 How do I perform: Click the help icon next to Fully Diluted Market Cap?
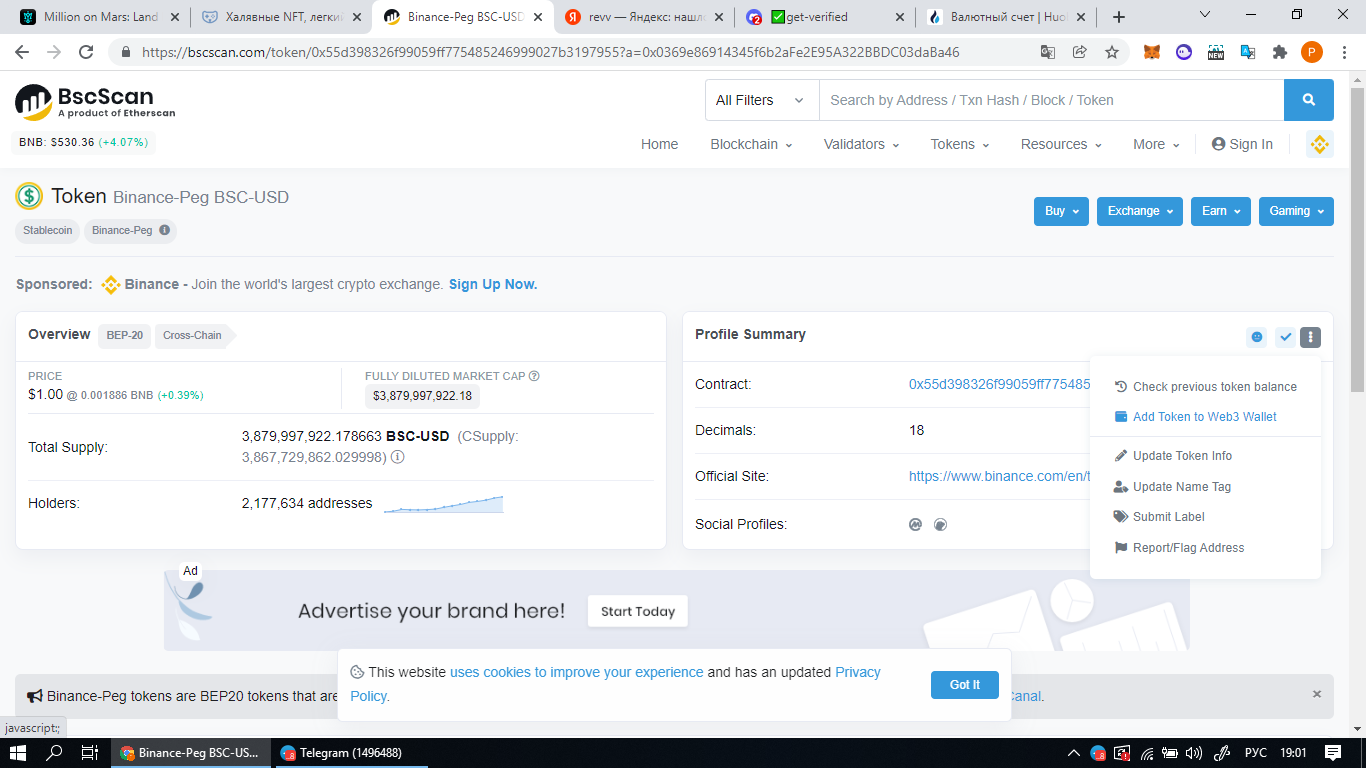pyautogui.click(x=534, y=376)
